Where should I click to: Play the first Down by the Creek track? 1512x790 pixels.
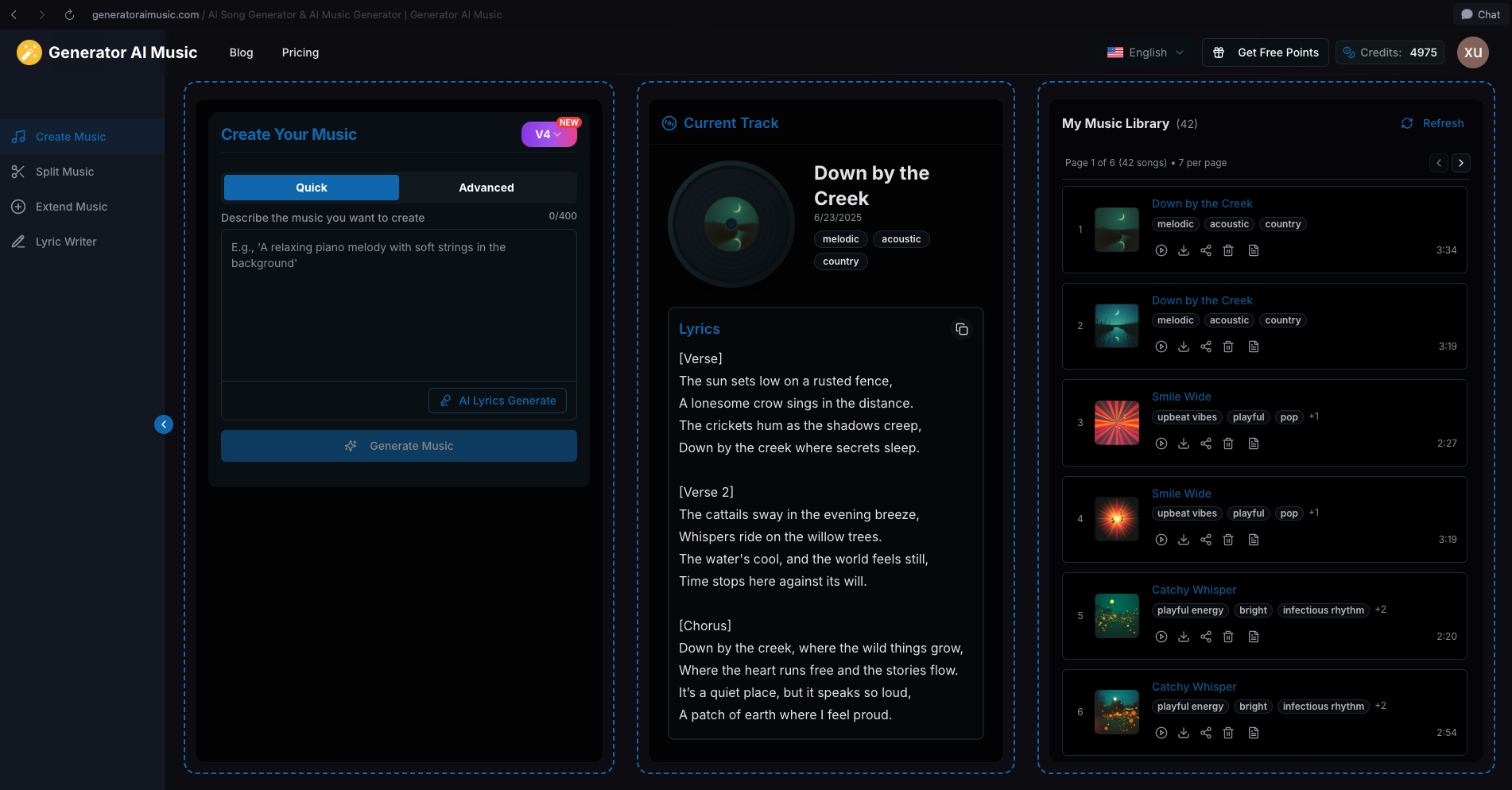point(1161,250)
